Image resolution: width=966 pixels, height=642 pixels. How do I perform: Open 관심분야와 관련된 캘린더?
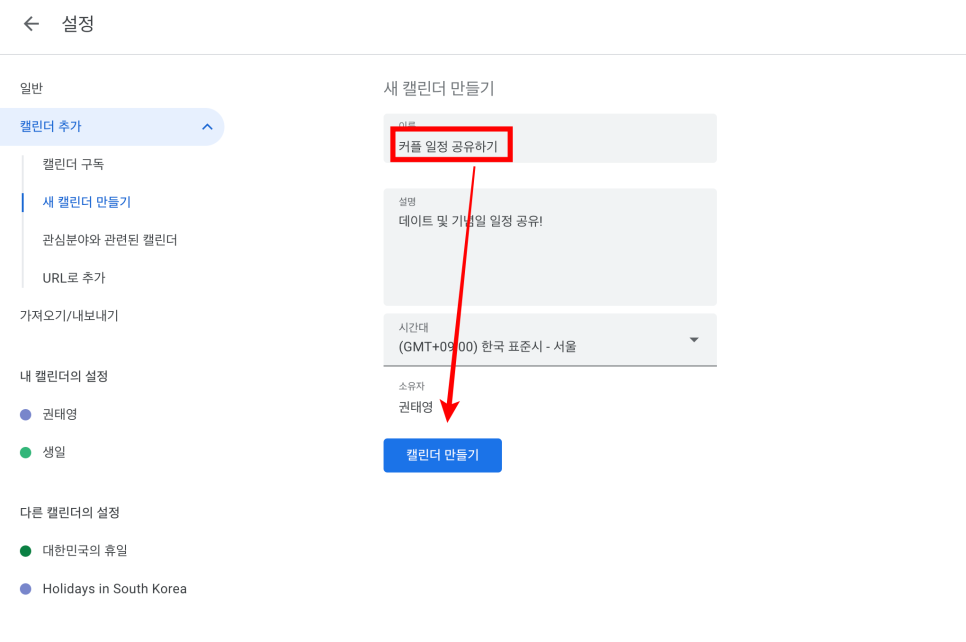(110, 240)
